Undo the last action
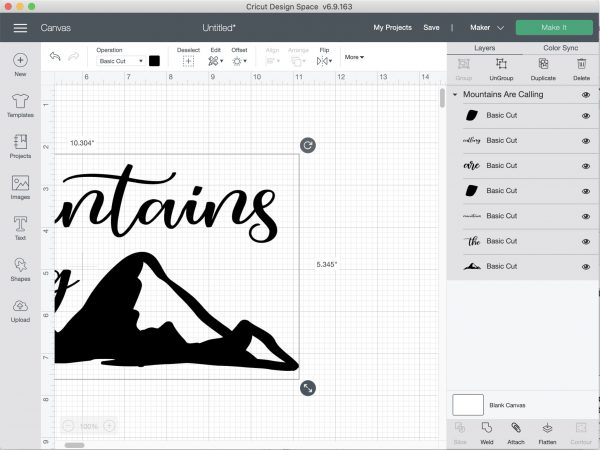This screenshot has width=600, height=450. click(55, 57)
